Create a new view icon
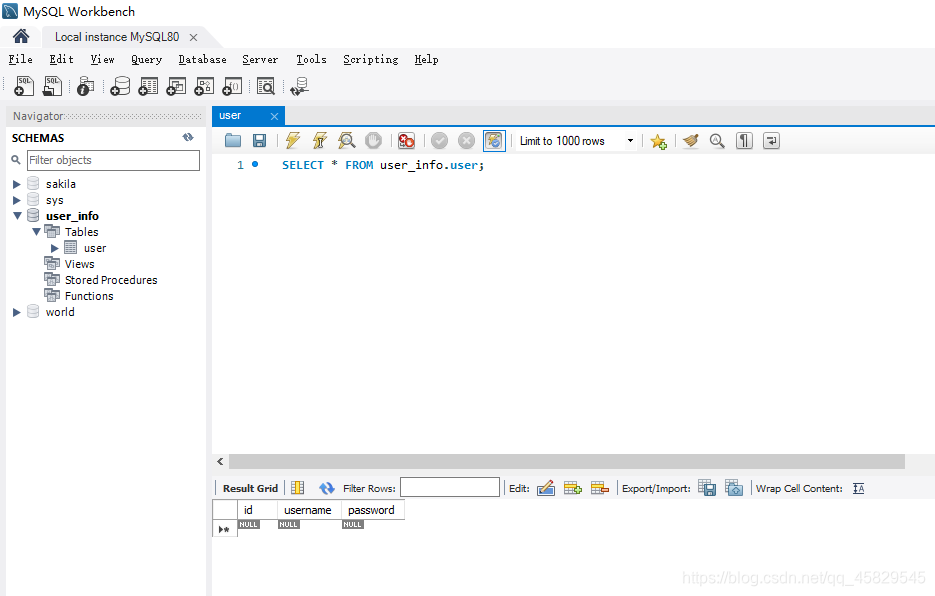935x596 pixels. point(176,87)
